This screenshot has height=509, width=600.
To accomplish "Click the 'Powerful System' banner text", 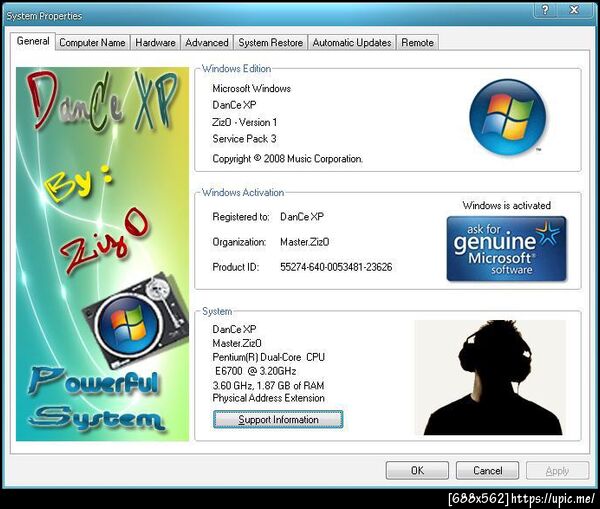I will [96, 398].
